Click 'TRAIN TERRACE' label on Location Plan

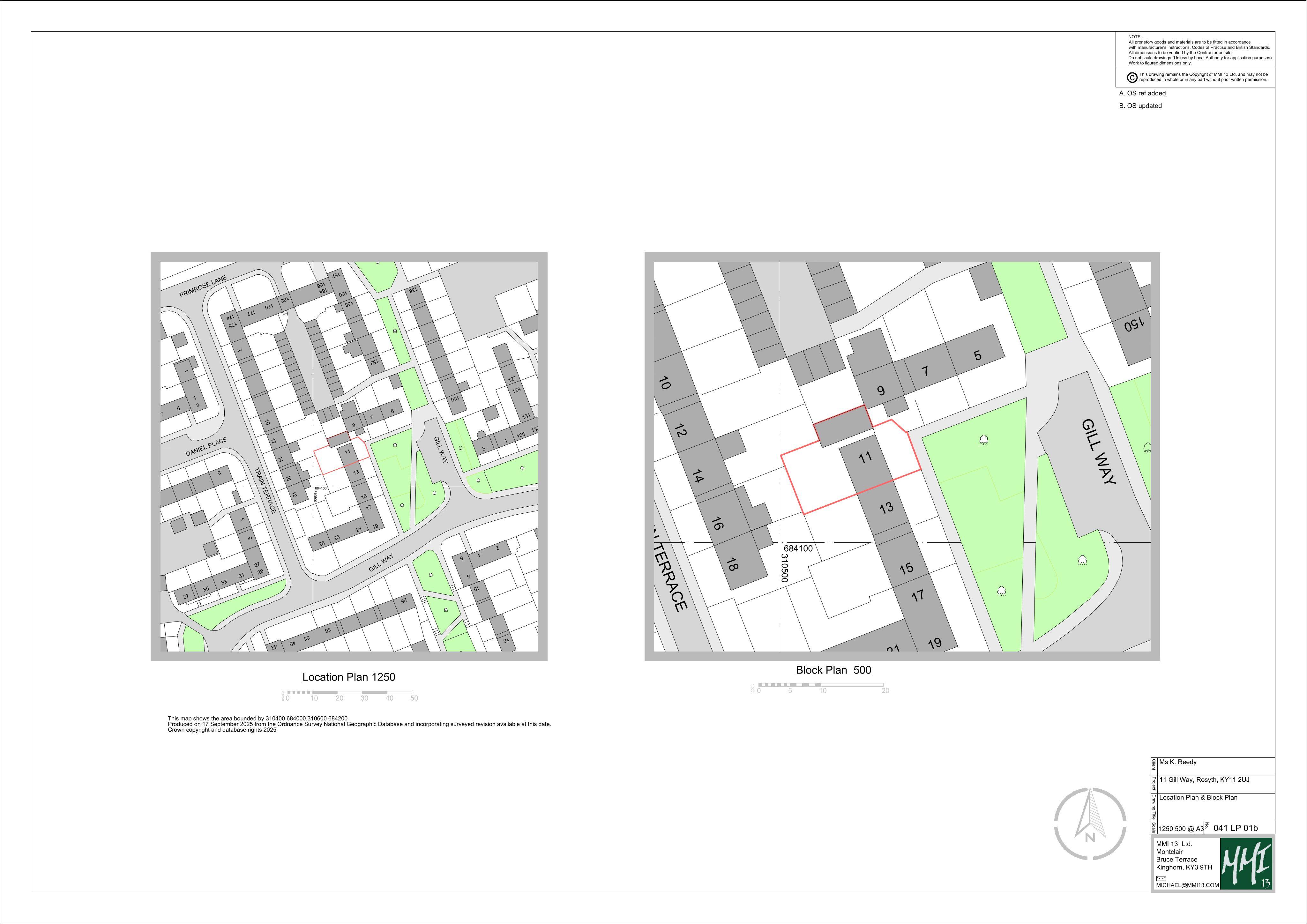click(265, 490)
